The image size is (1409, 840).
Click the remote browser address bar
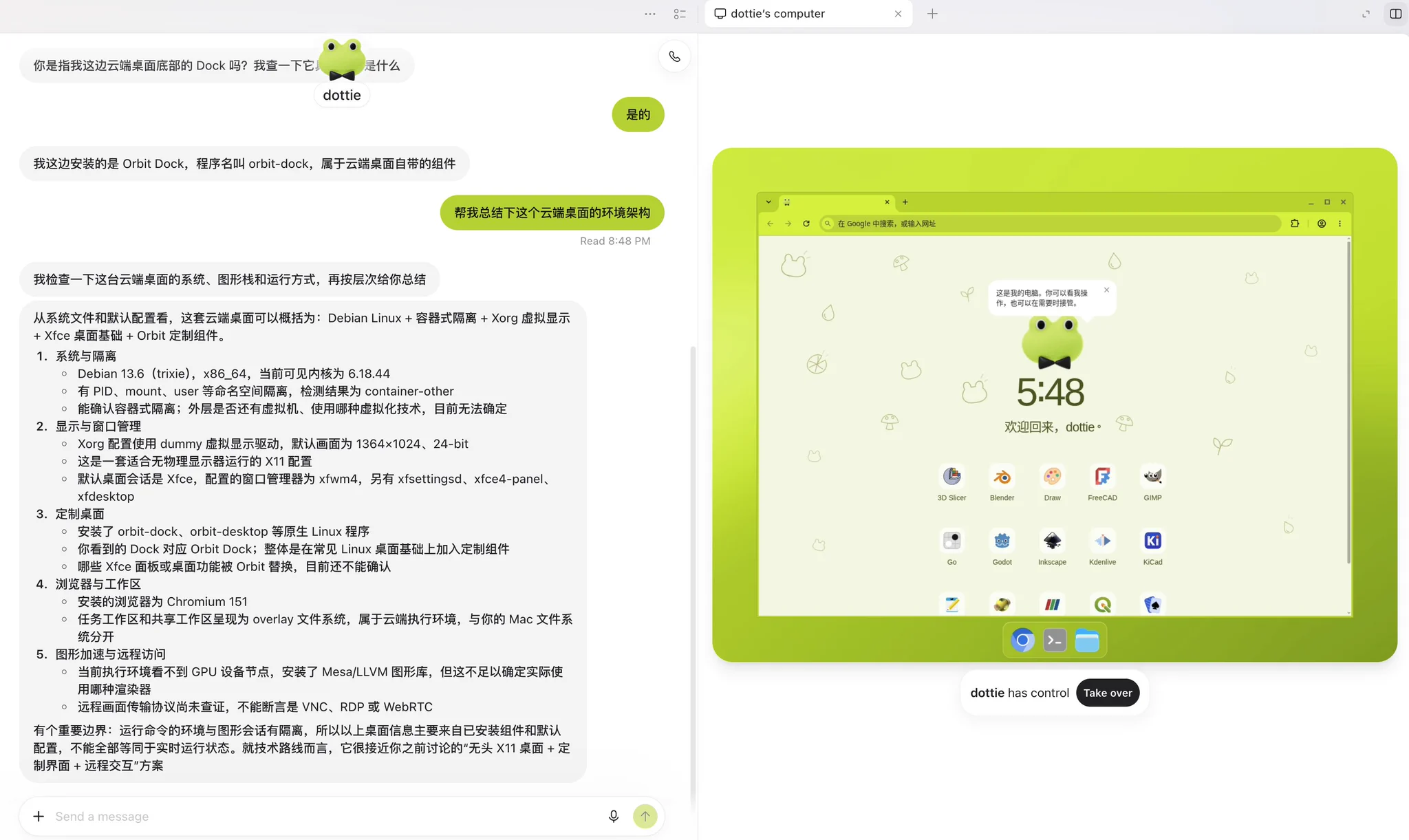tap(1051, 224)
